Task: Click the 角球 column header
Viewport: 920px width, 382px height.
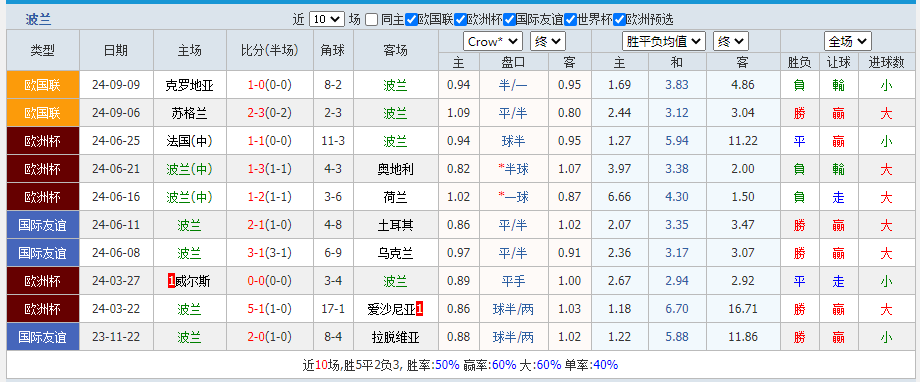Action: tap(333, 50)
